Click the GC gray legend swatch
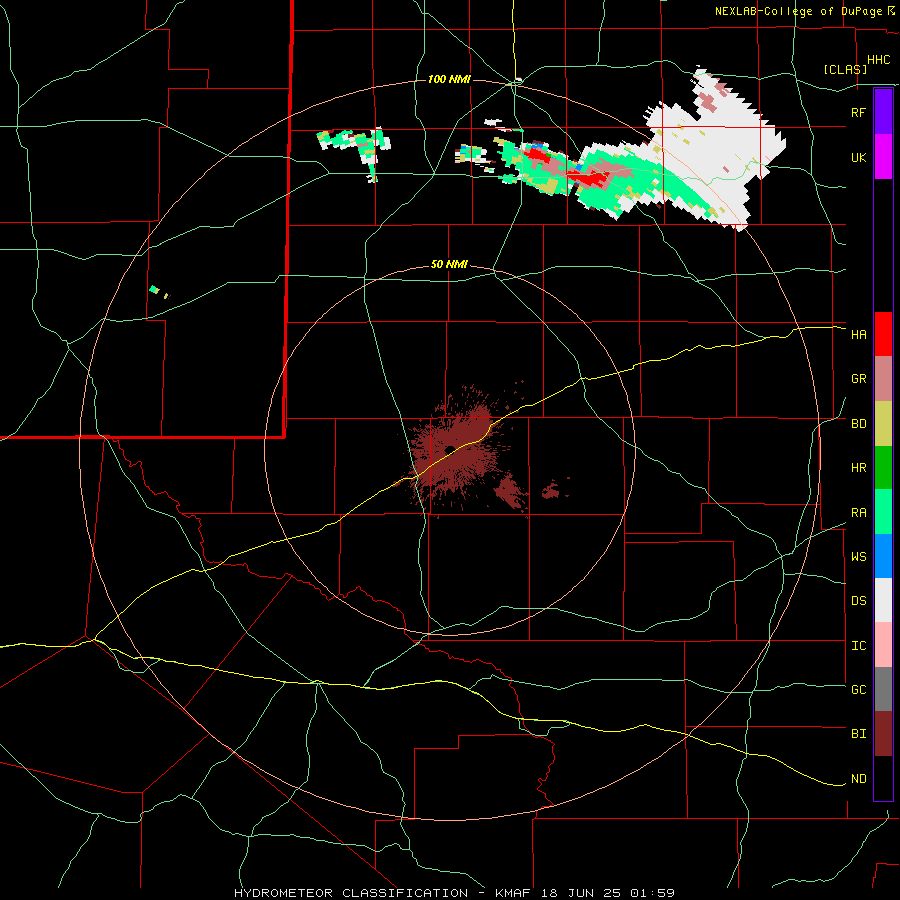The image size is (900, 900). point(883,689)
